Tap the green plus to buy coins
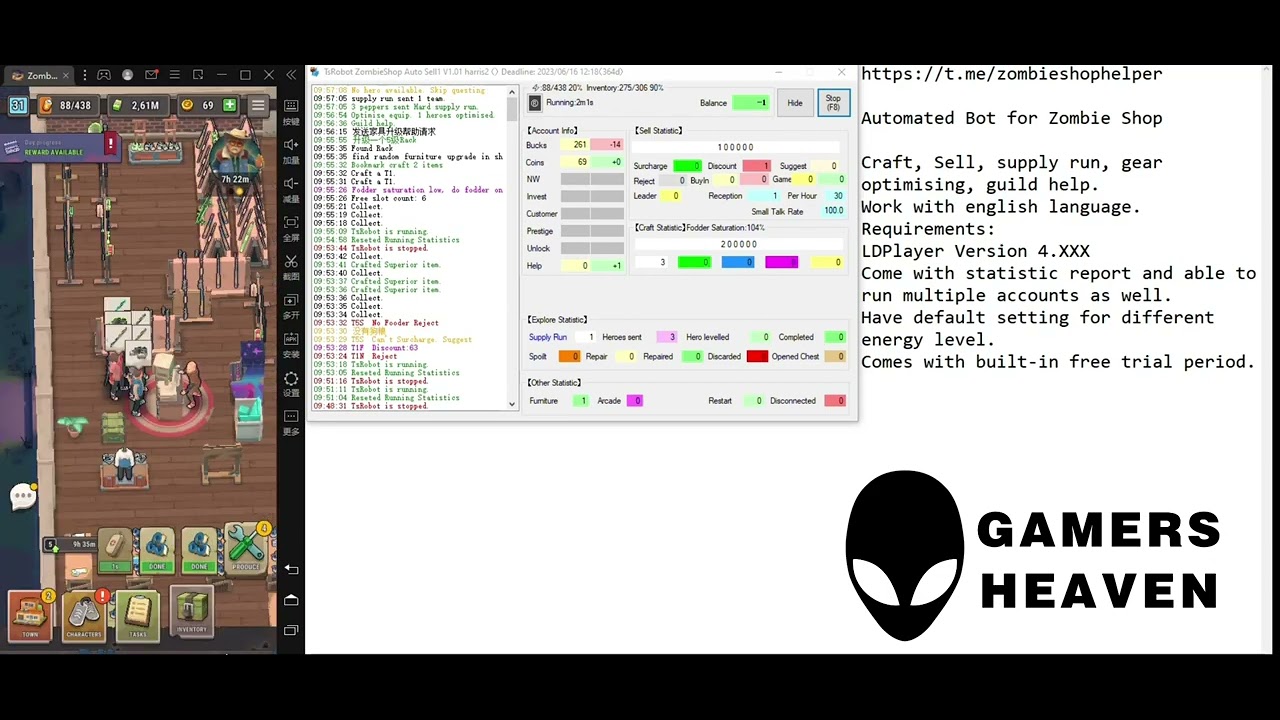 (230, 105)
